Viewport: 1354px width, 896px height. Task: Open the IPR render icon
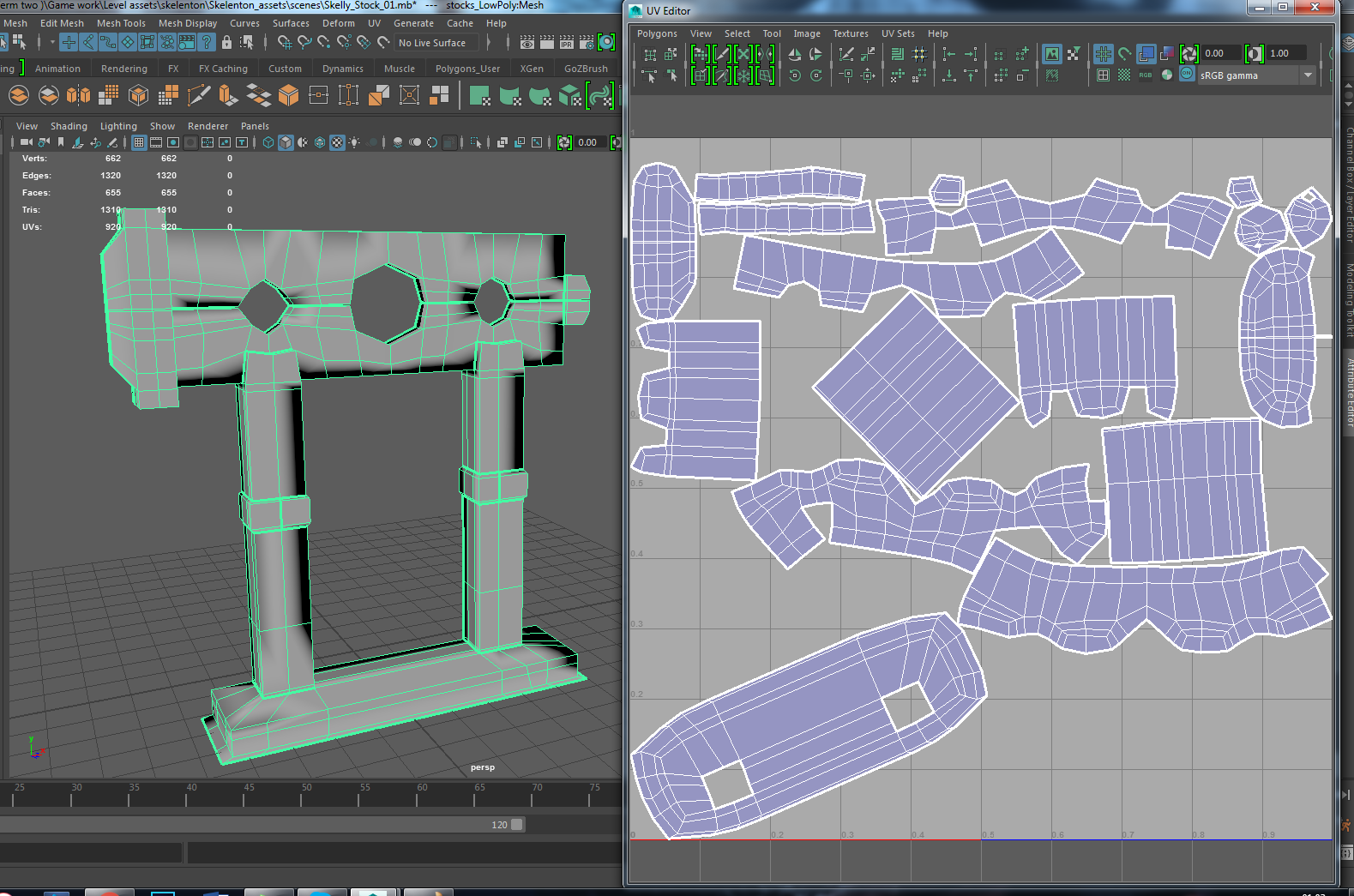coord(566,42)
